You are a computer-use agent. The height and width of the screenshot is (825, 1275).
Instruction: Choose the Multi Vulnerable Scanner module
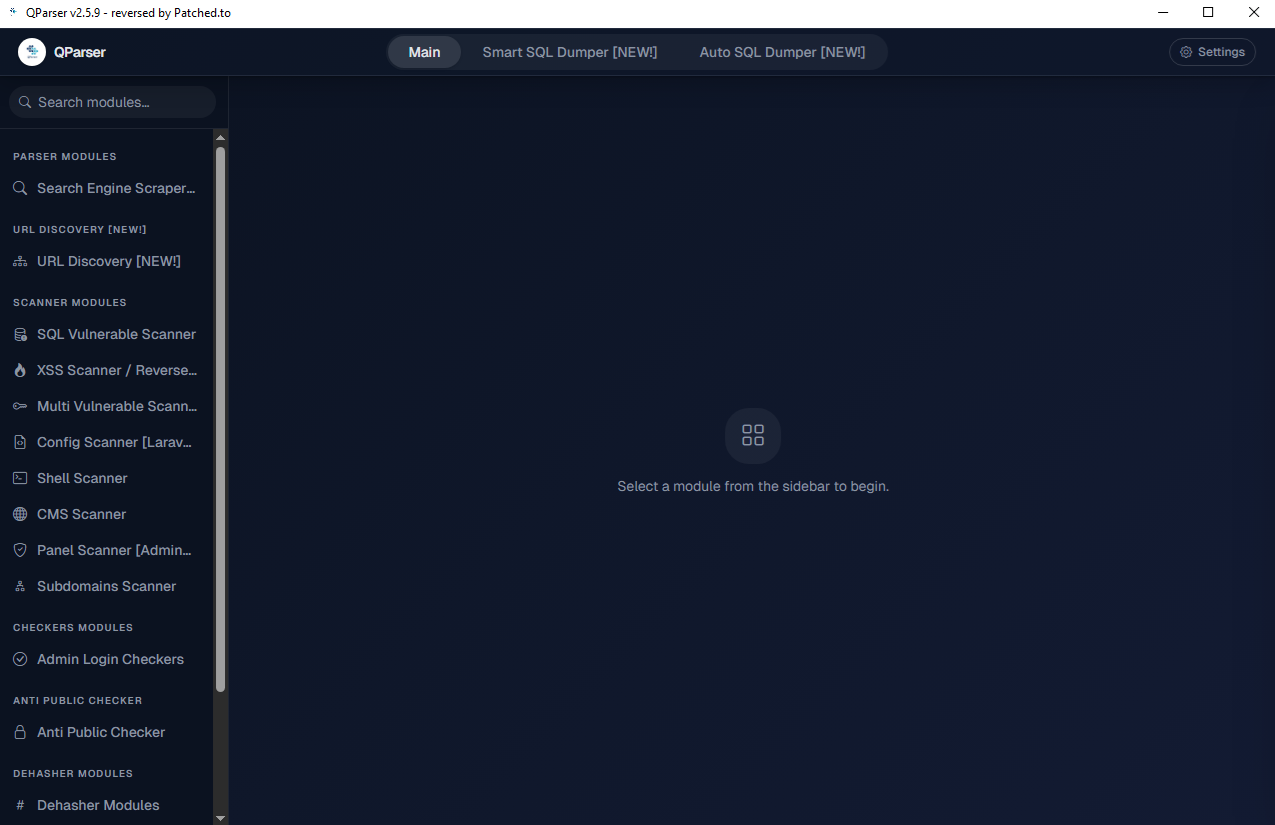coord(105,406)
